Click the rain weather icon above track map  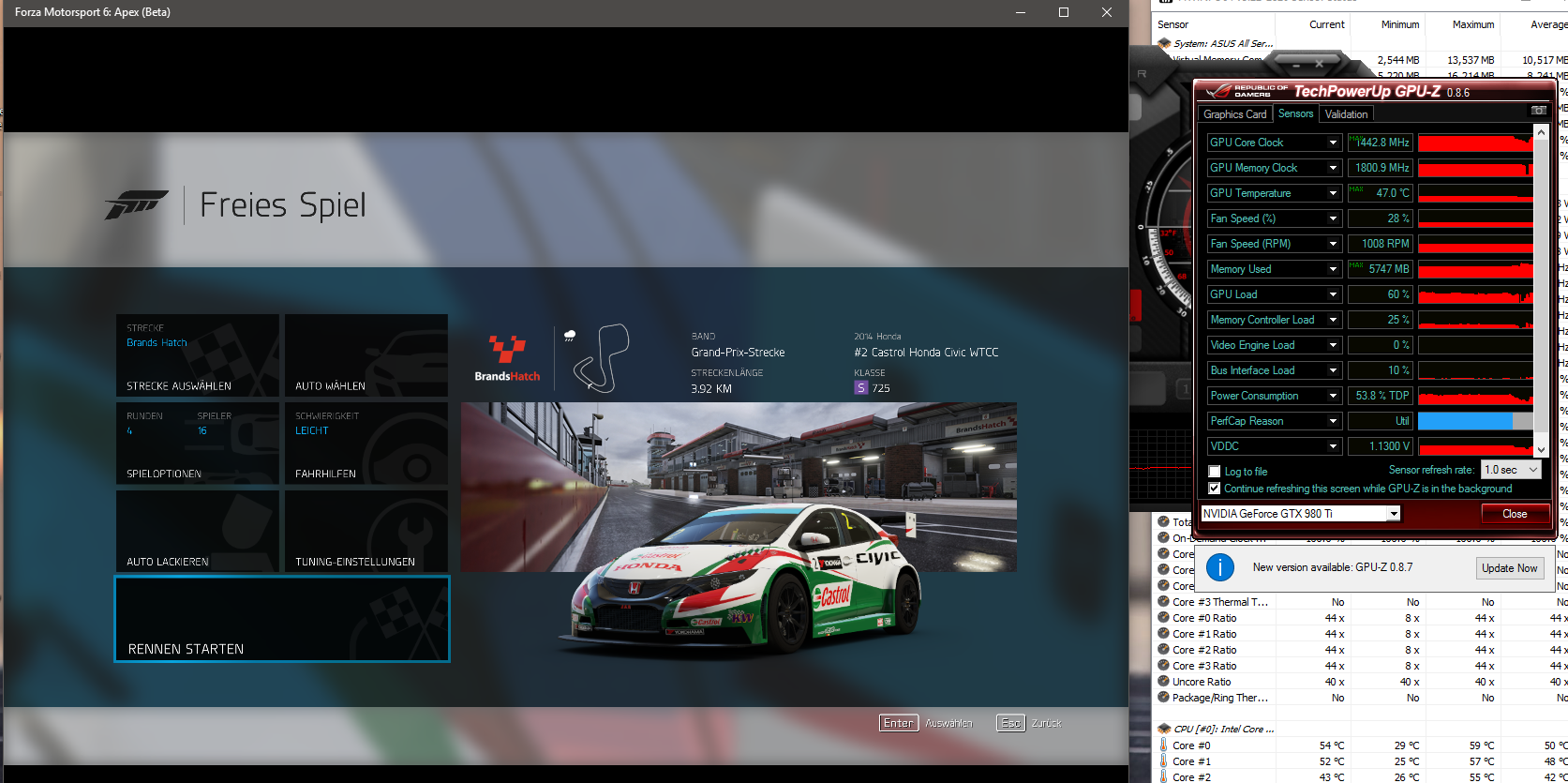(569, 335)
